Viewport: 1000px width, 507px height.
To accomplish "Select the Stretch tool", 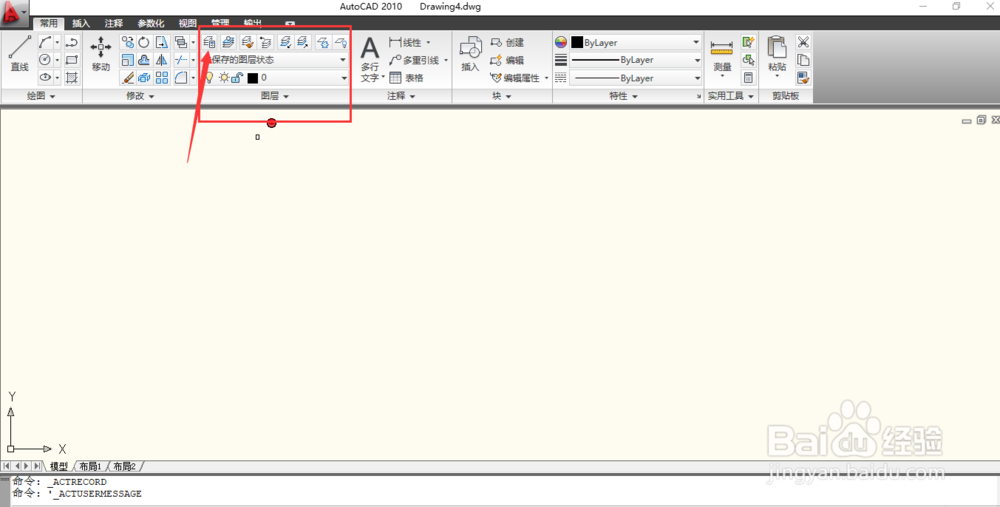I will 162,42.
